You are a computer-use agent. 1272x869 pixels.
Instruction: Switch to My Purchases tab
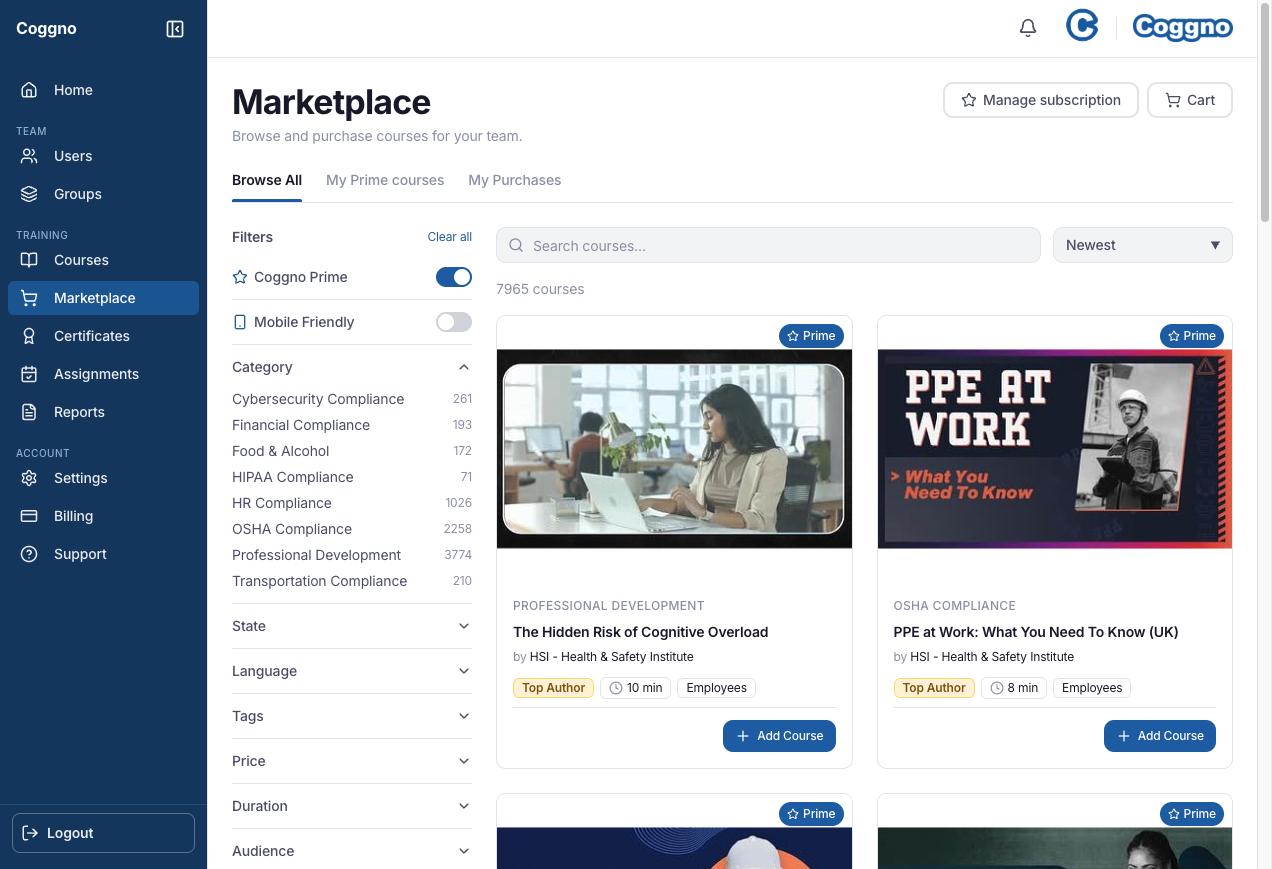pos(515,180)
